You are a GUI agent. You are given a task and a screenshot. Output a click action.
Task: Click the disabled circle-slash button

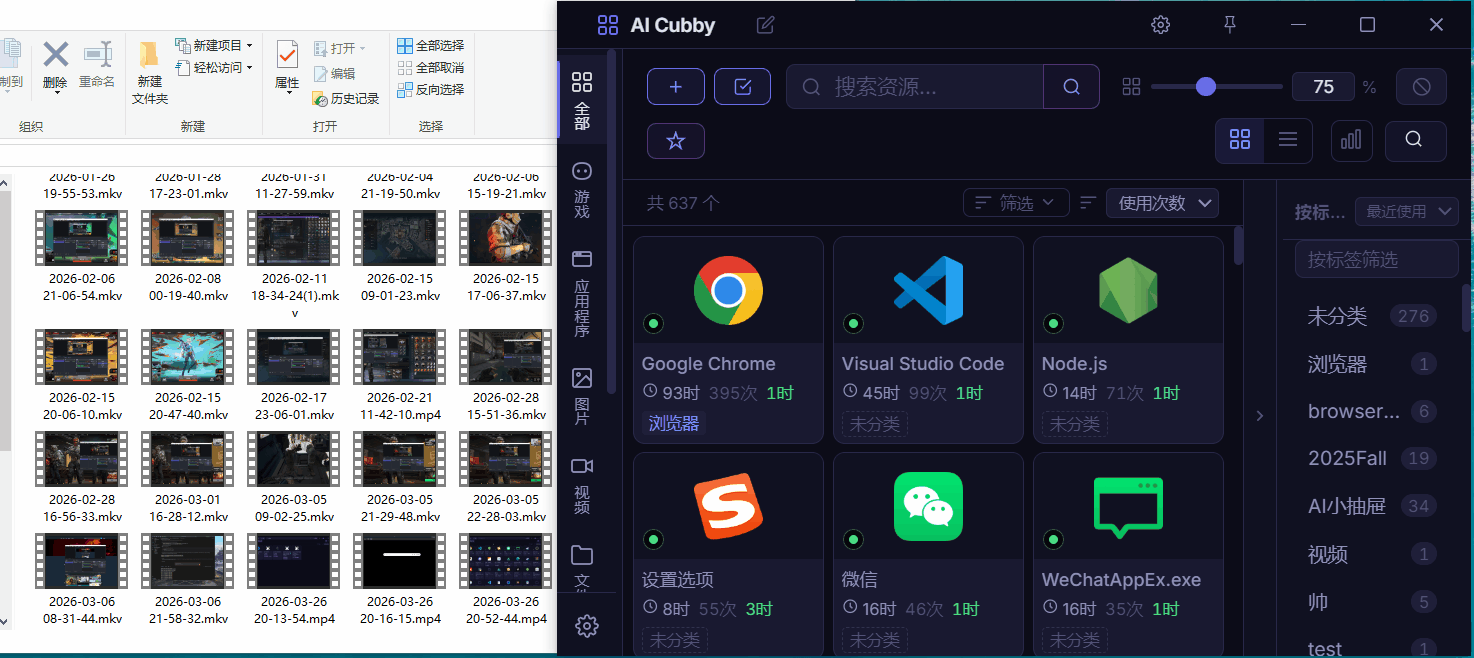point(1421,87)
